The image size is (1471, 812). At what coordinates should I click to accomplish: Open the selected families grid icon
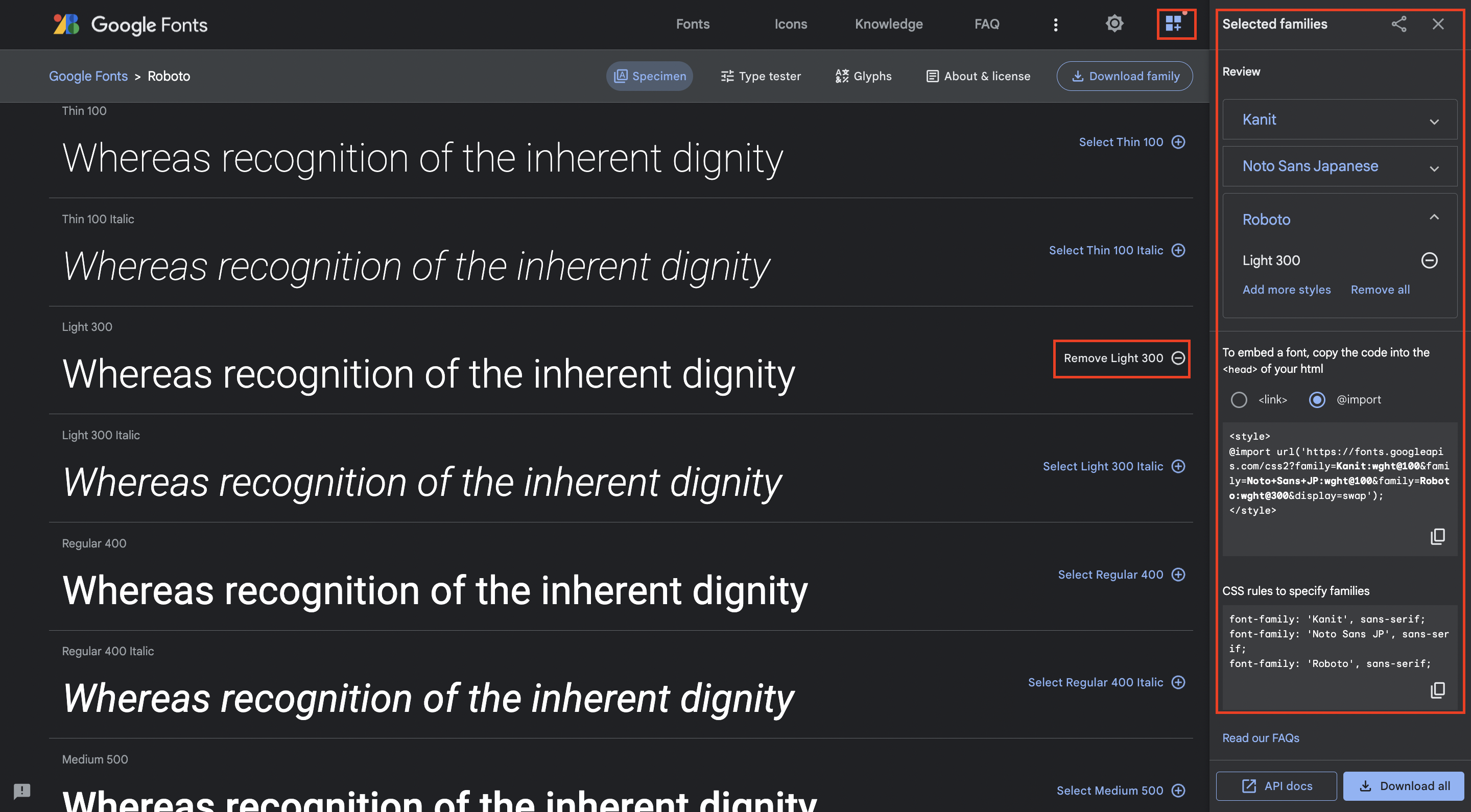click(1175, 24)
